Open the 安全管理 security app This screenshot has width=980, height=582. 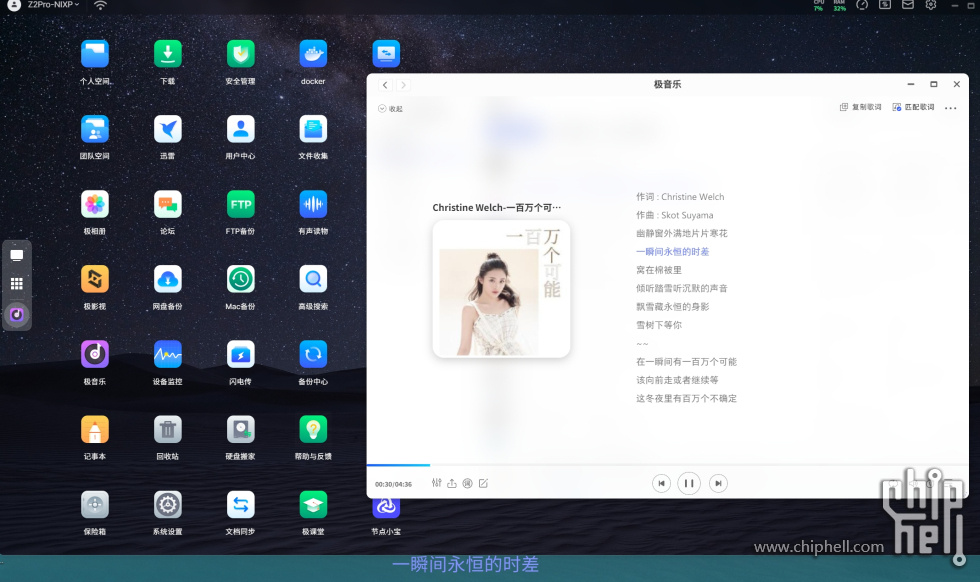[x=241, y=54]
